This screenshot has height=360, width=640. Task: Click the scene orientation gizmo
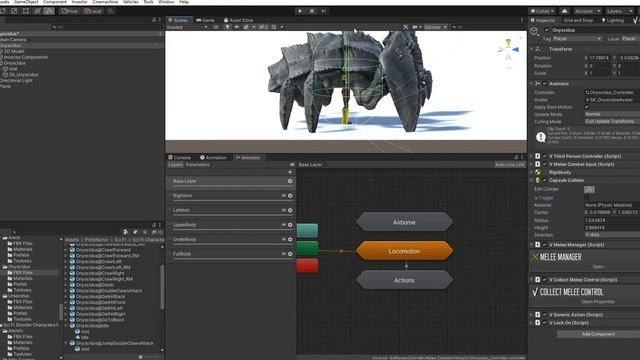coord(508,49)
